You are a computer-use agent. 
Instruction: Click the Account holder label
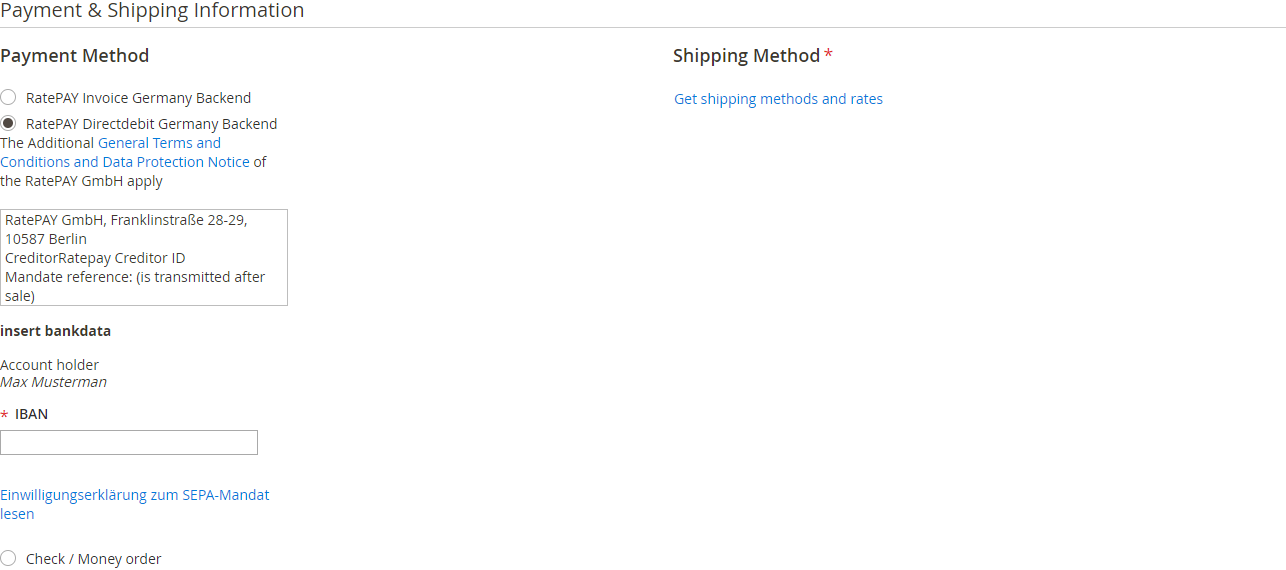click(x=50, y=365)
